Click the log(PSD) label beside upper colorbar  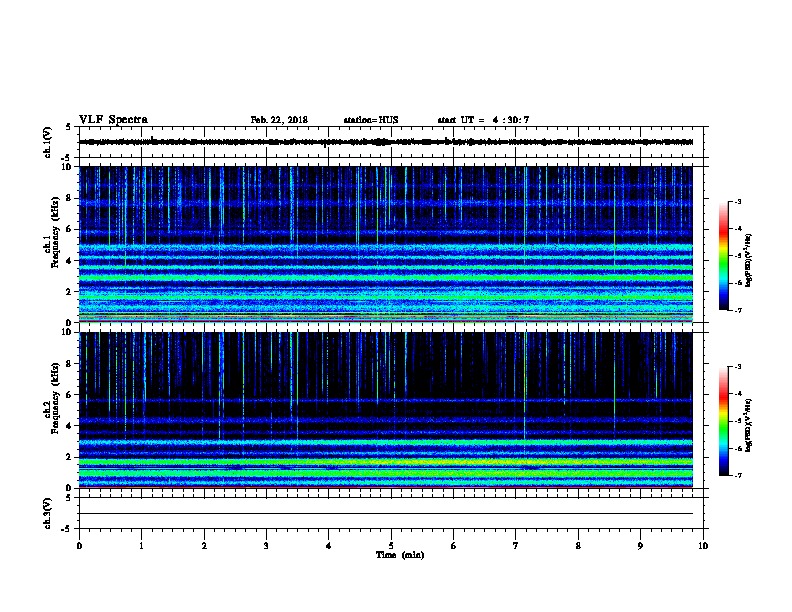pyautogui.click(x=749, y=261)
